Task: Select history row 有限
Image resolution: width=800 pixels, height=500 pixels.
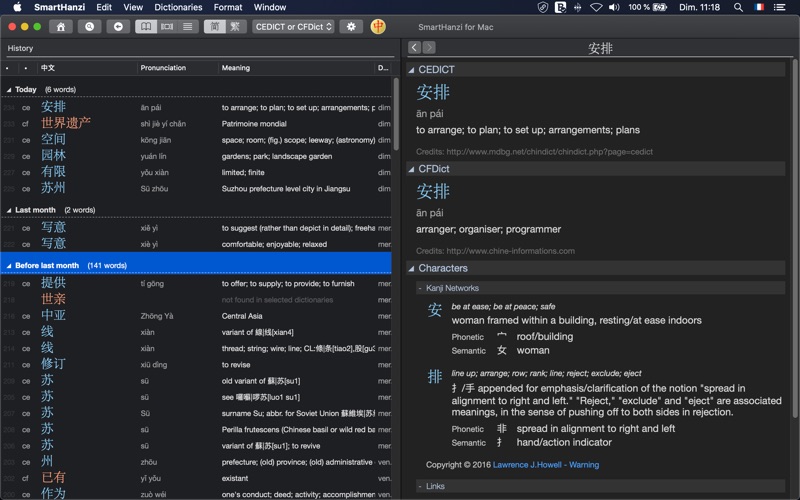Action: click(196, 172)
